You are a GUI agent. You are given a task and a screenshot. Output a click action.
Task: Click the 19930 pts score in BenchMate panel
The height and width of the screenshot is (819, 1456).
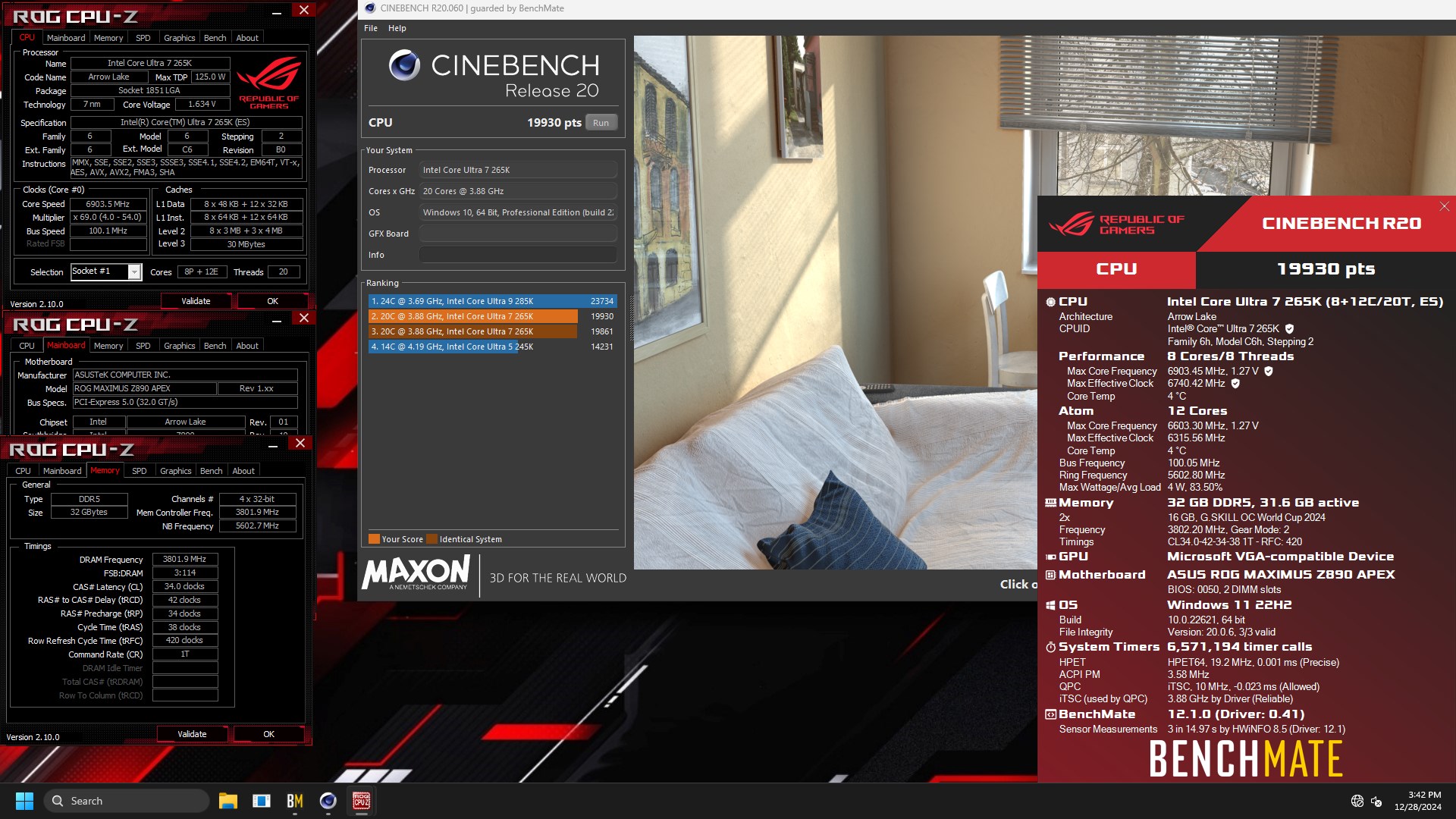click(x=1326, y=269)
